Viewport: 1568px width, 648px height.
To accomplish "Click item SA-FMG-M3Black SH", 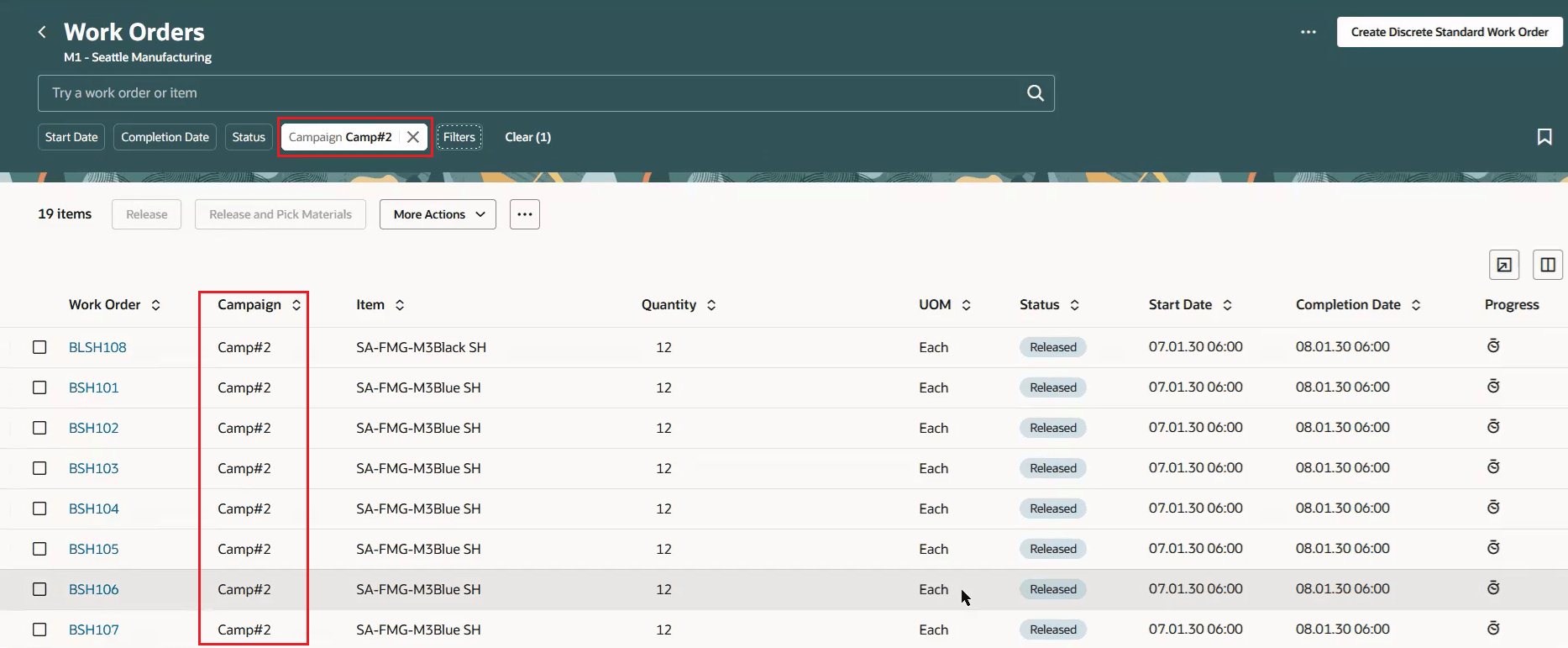I will click(x=421, y=347).
